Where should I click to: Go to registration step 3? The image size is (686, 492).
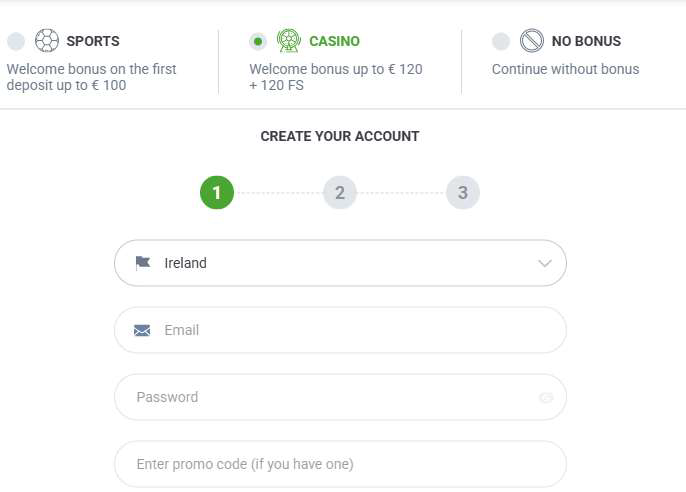(463, 192)
